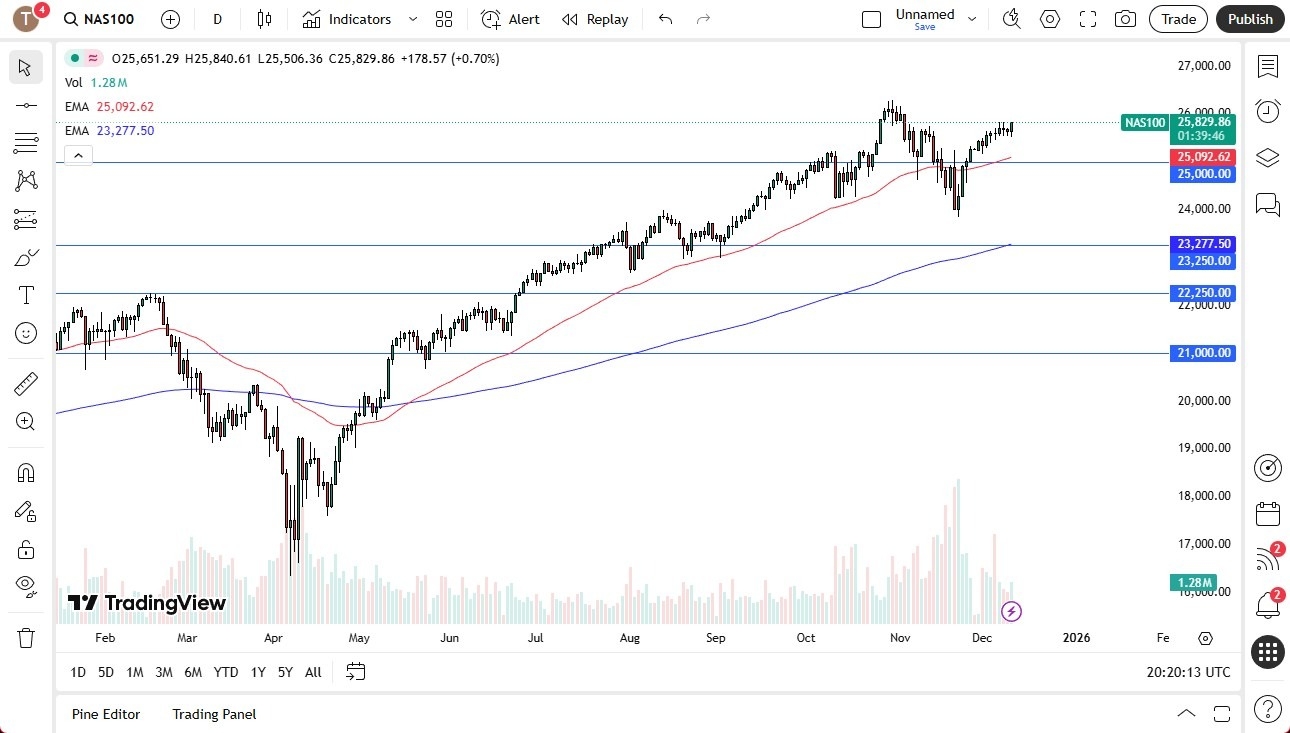1290x733 pixels.
Task: Toggle Hide all drawings eye icon
Action: click(26, 585)
